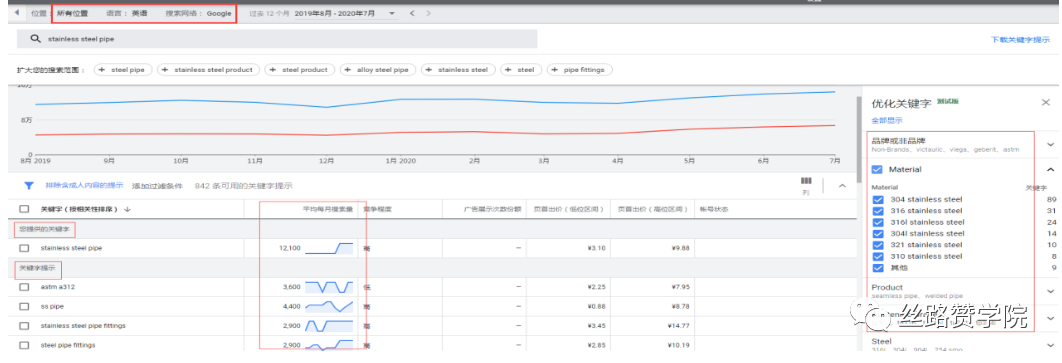Viewport: 1062px width, 363px height.
Task: Click the 12,100 search volume value
Action: point(289,249)
